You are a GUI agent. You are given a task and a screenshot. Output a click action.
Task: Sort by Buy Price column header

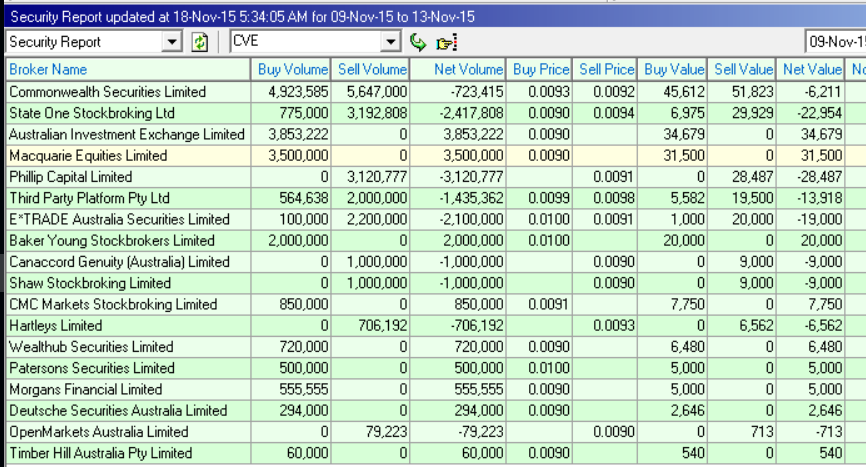[x=539, y=70]
